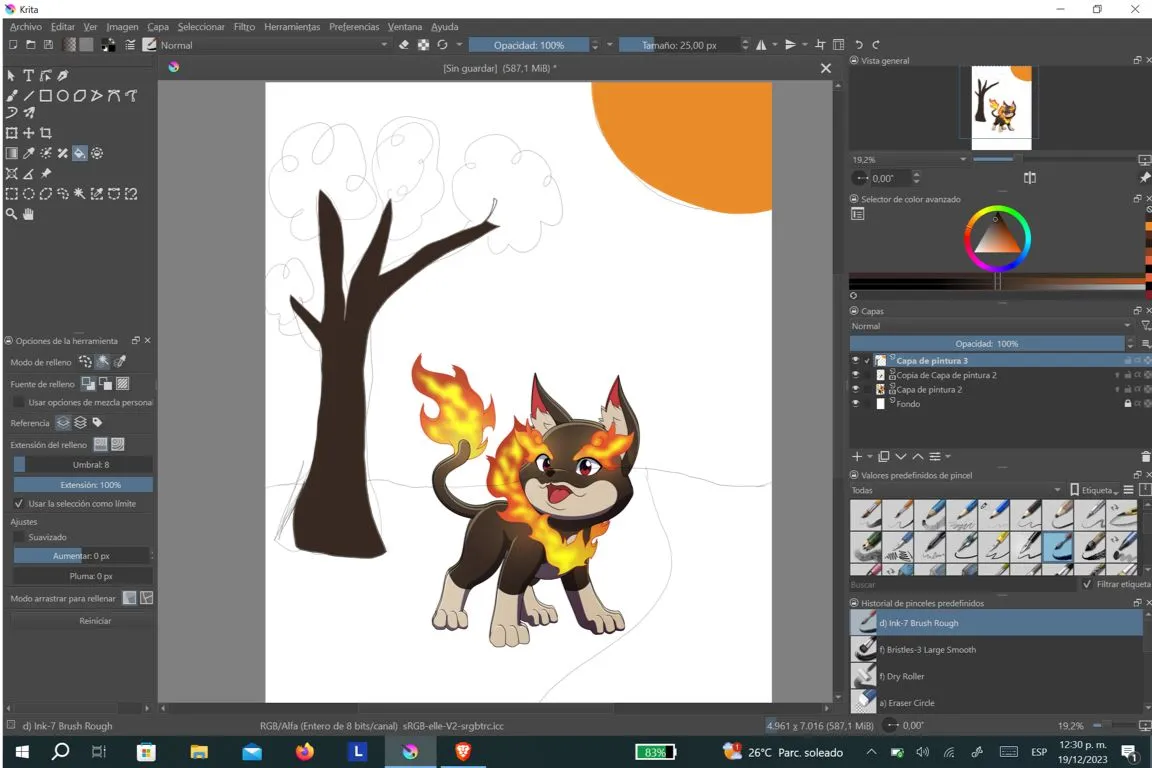The width and height of the screenshot is (1152, 768).
Task: Select the Text tool in the toolbox
Action: coord(29,75)
